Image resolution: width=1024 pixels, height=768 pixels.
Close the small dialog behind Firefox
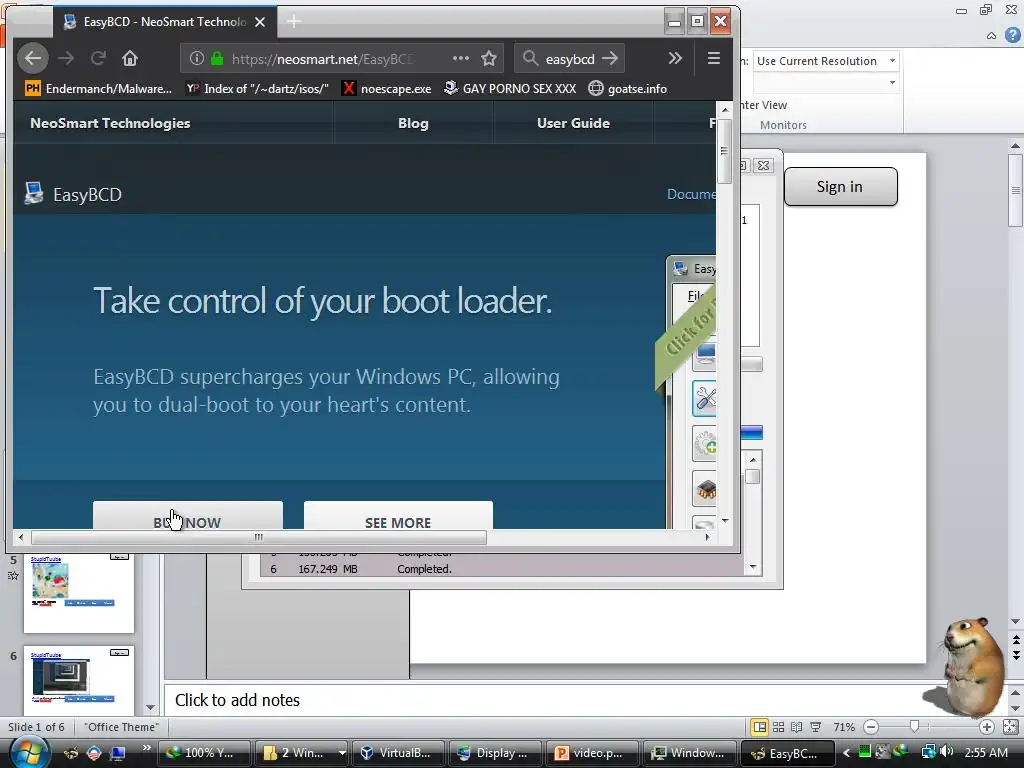[763, 166]
